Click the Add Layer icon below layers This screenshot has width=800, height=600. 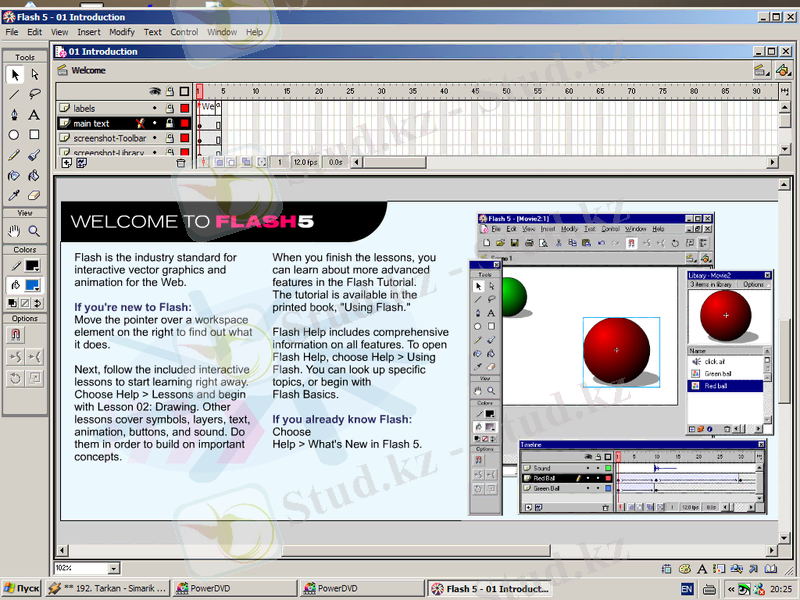tap(66, 162)
